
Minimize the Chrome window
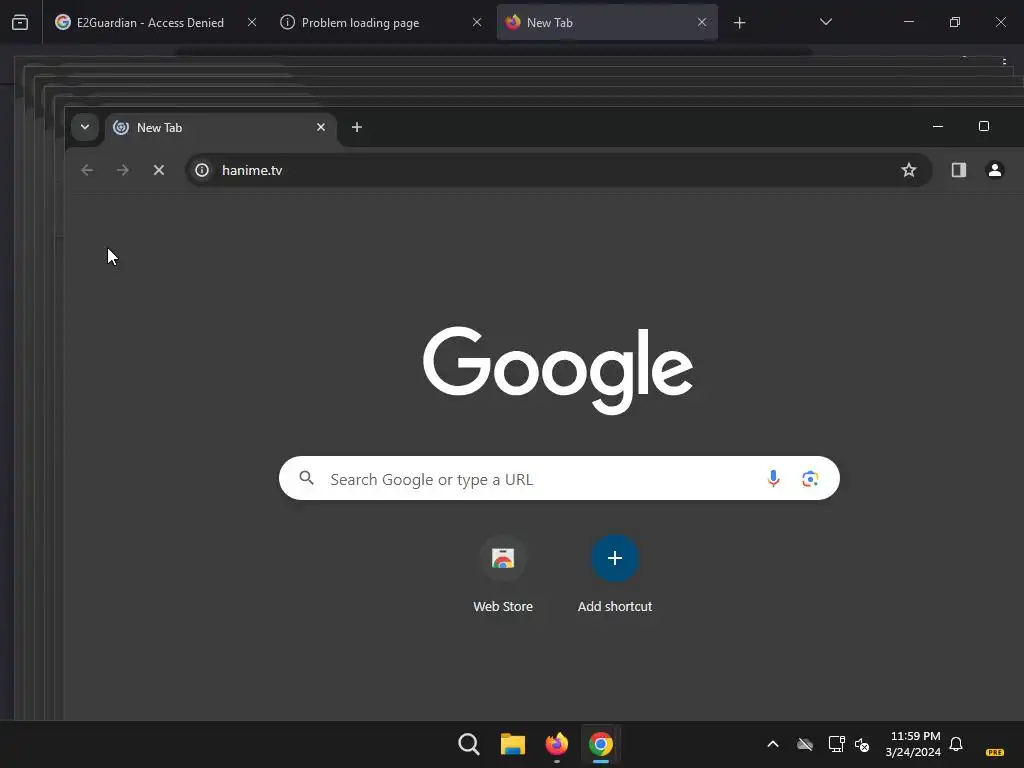point(938,126)
